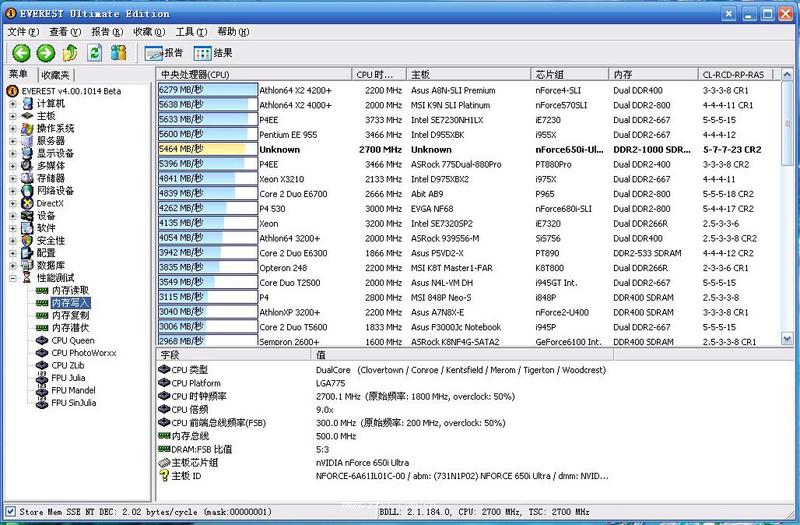Select the 存储器 storage tree icon
The image size is (800, 525).
[x=27, y=178]
